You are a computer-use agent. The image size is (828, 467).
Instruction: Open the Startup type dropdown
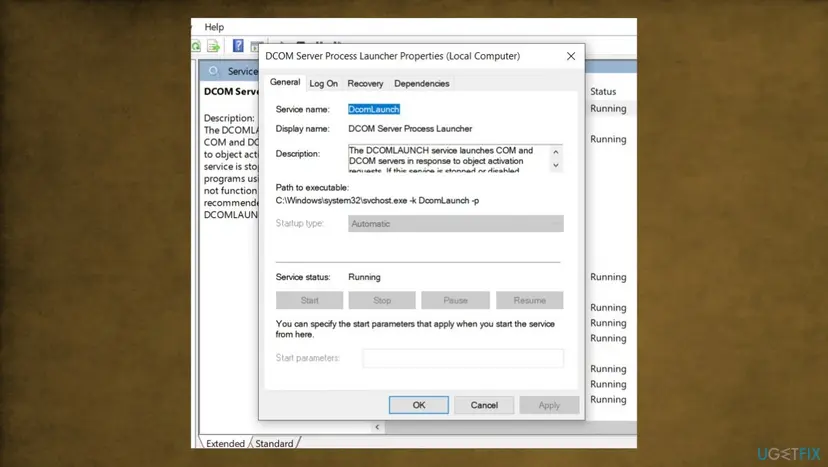(x=456, y=223)
